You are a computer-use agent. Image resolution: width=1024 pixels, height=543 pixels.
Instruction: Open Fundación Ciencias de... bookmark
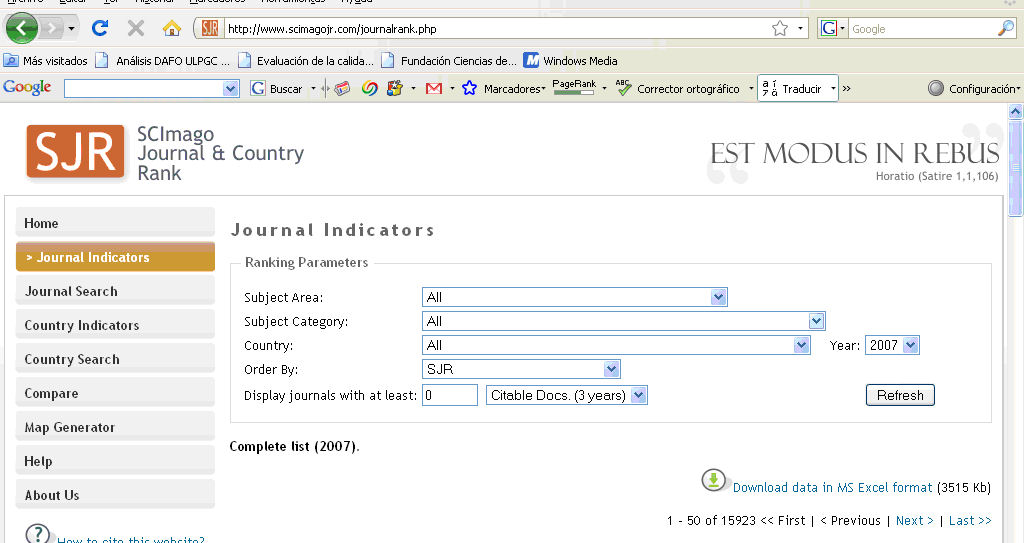tap(449, 61)
